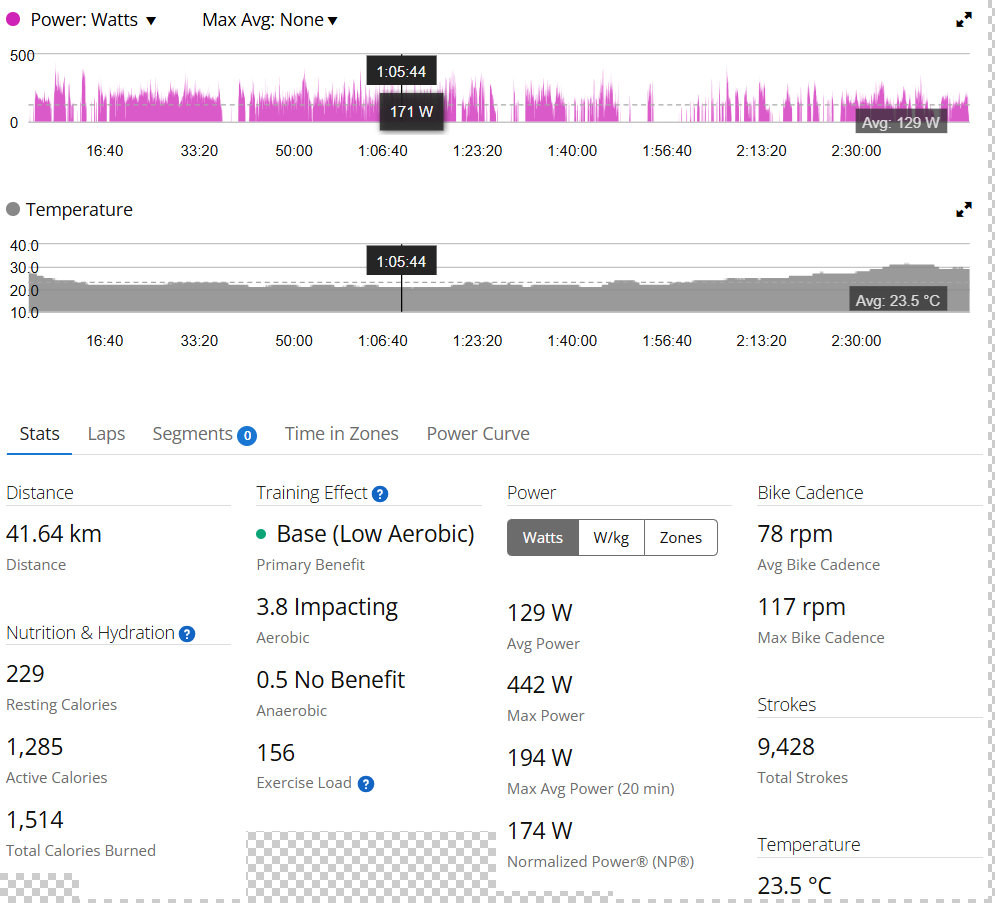Click the 23.5 °C temperature stat value
This screenshot has height=903, width=995.
(794, 886)
